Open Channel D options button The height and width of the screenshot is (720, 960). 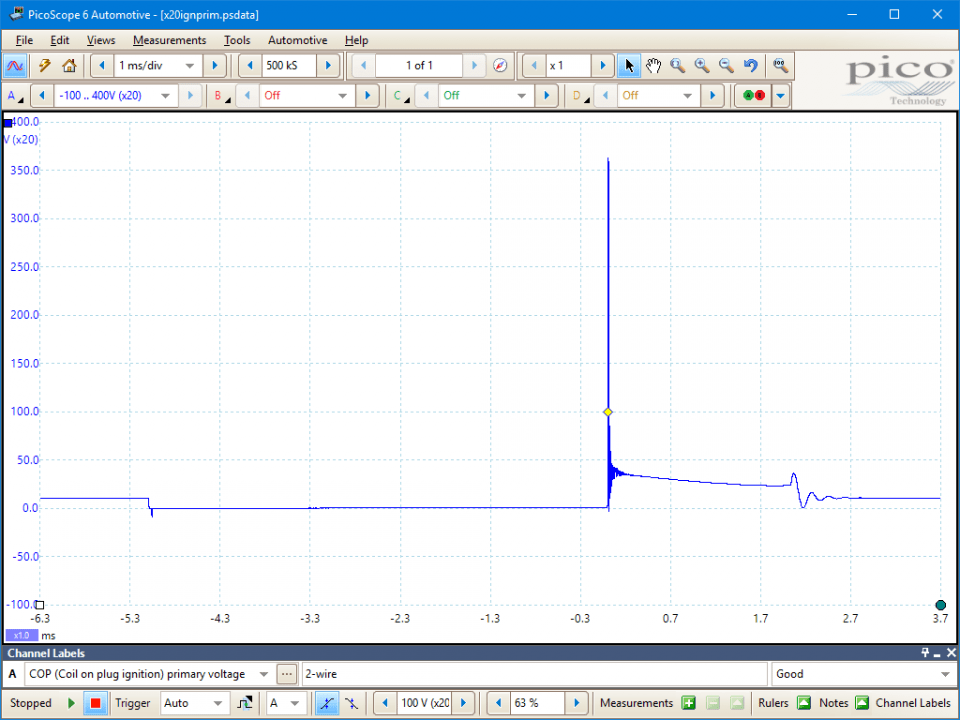(581, 96)
